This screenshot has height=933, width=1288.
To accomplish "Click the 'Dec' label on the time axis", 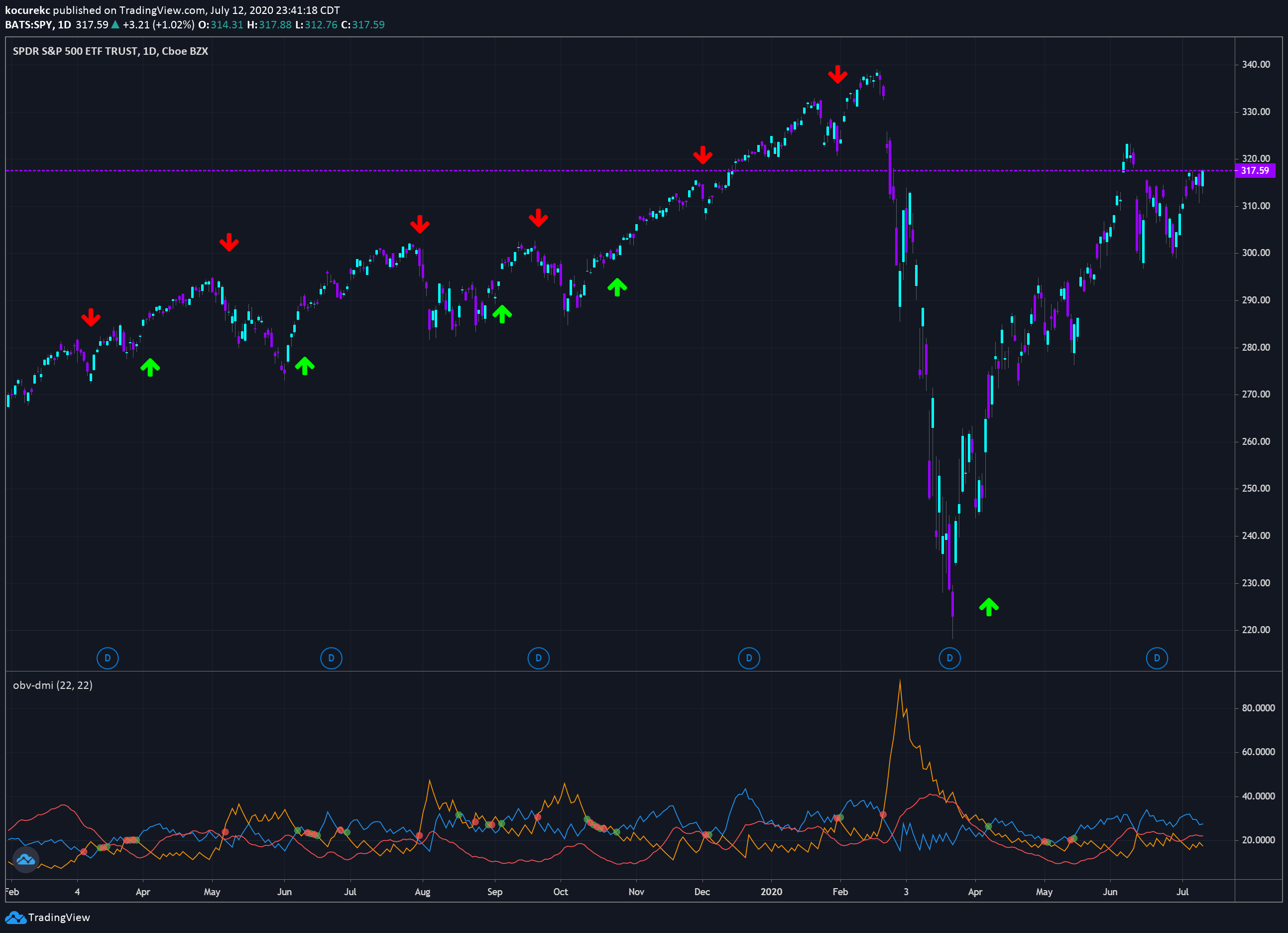I will [702, 892].
